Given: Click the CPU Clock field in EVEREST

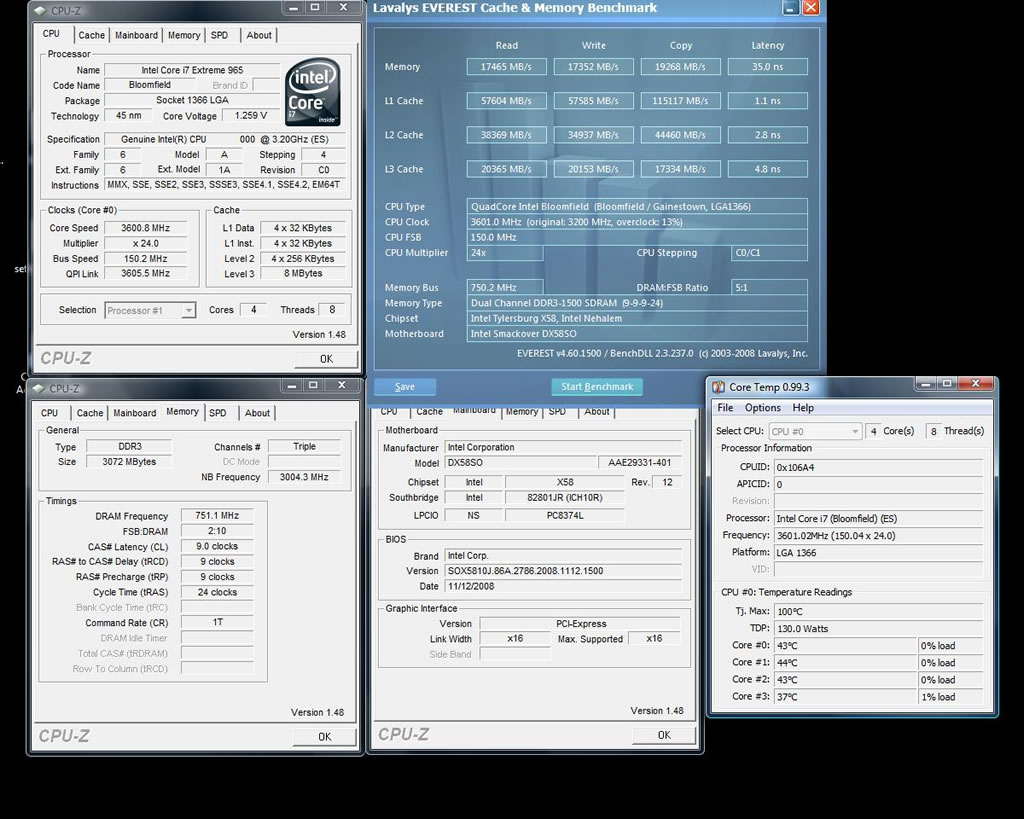Looking at the screenshot, I should [637, 222].
